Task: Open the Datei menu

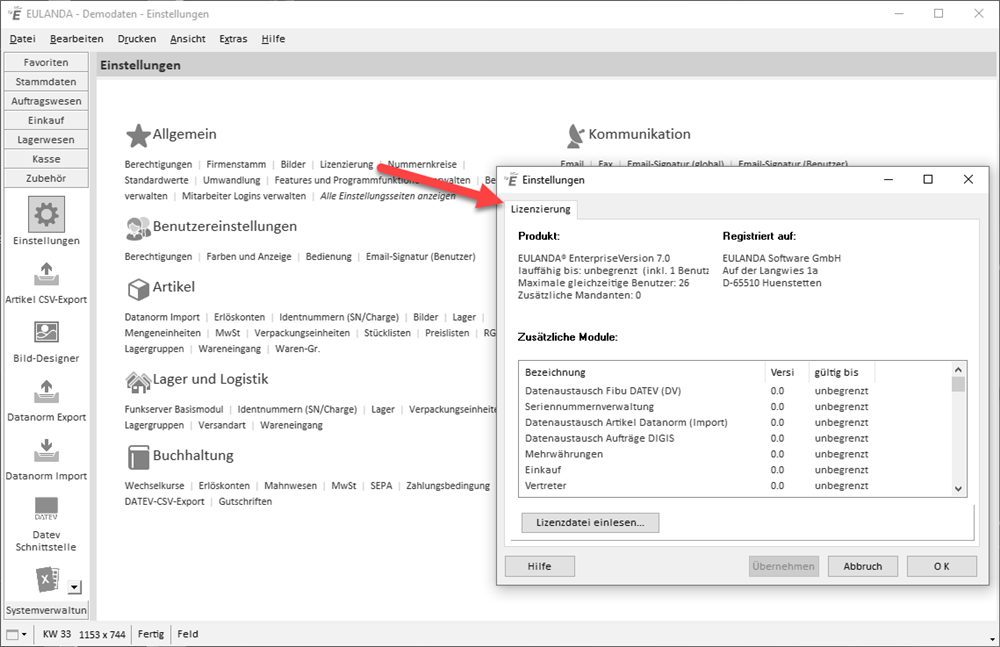Action: [22, 39]
